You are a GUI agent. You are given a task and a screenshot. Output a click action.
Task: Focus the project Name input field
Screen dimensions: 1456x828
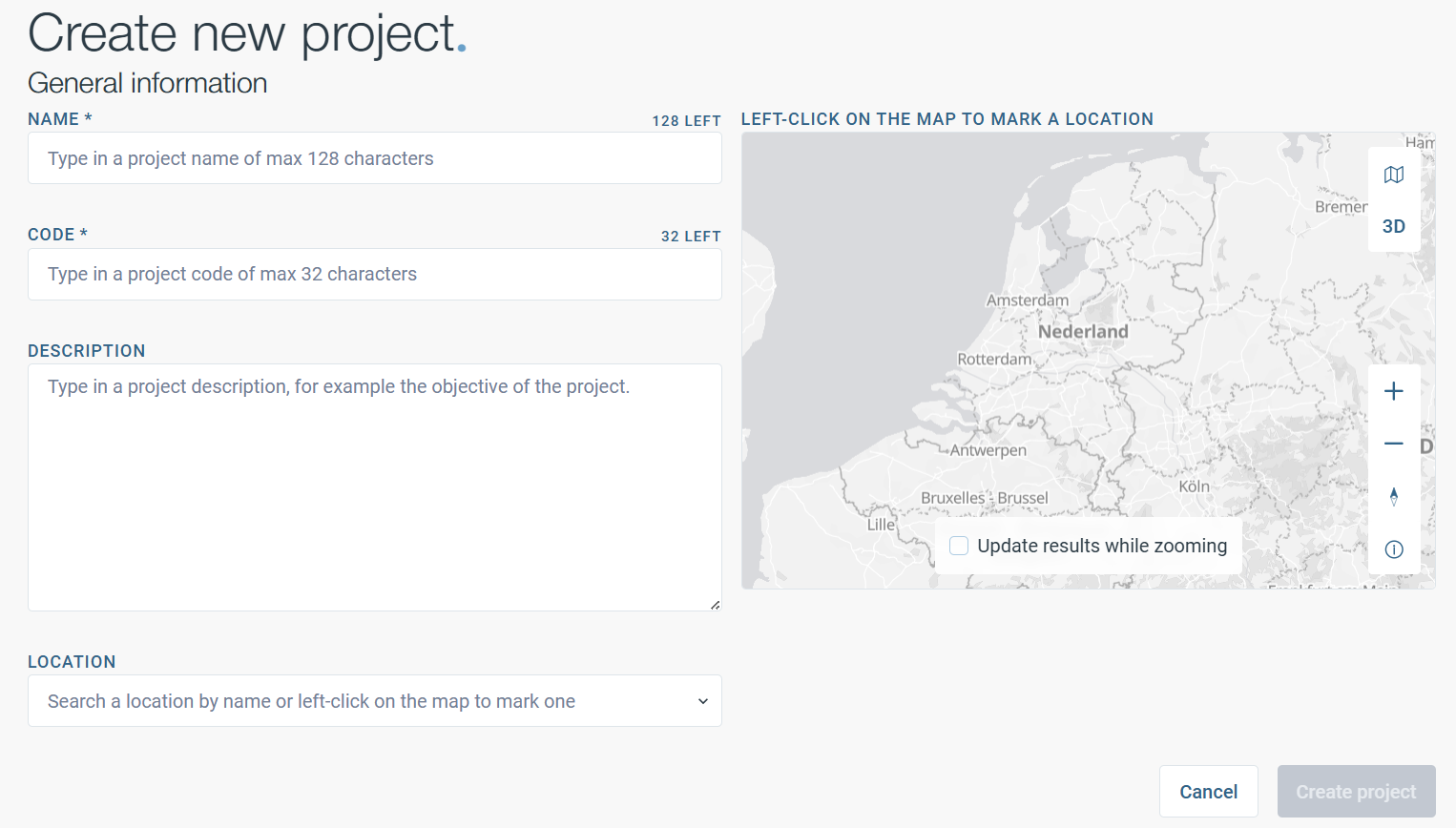[x=374, y=158]
